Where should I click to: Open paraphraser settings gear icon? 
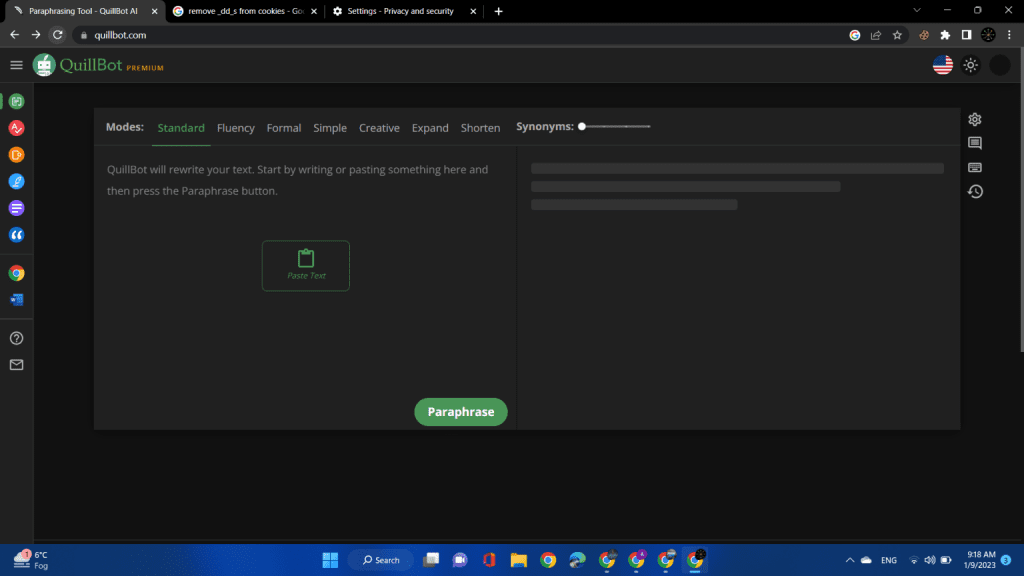coord(974,120)
